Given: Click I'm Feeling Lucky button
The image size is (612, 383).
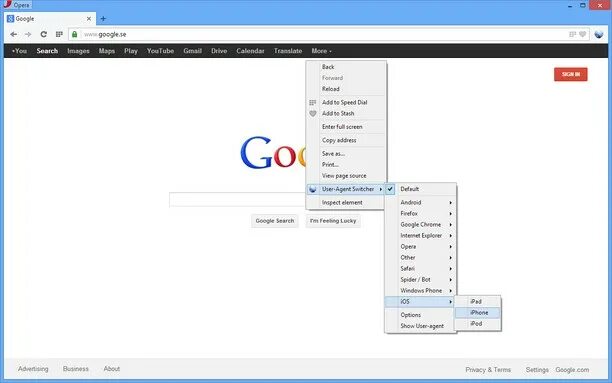Looking at the screenshot, I should tap(333, 221).
